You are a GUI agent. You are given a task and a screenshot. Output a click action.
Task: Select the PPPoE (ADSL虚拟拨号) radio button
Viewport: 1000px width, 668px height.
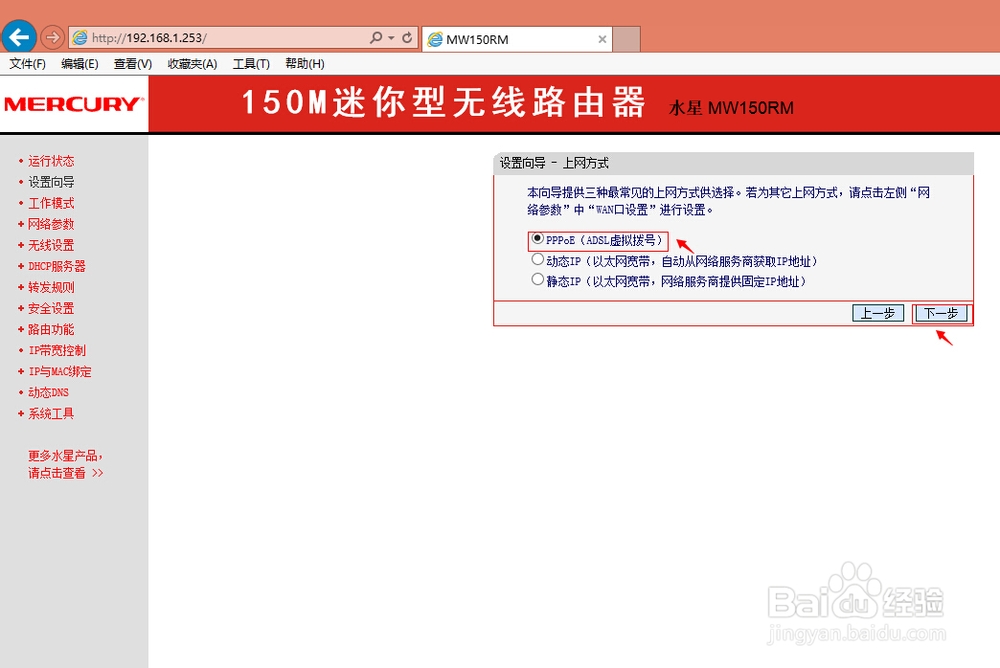point(538,239)
